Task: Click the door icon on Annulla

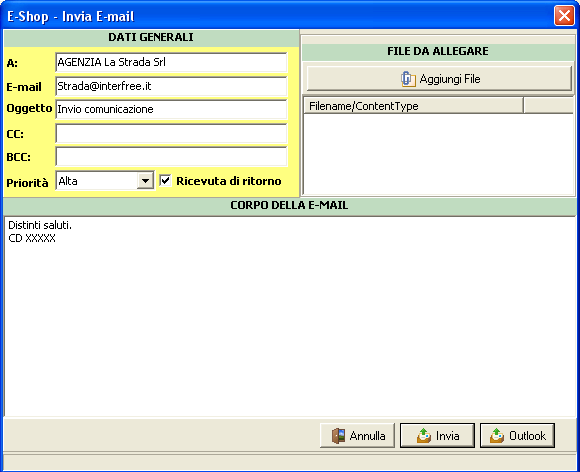Action: tap(338, 436)
